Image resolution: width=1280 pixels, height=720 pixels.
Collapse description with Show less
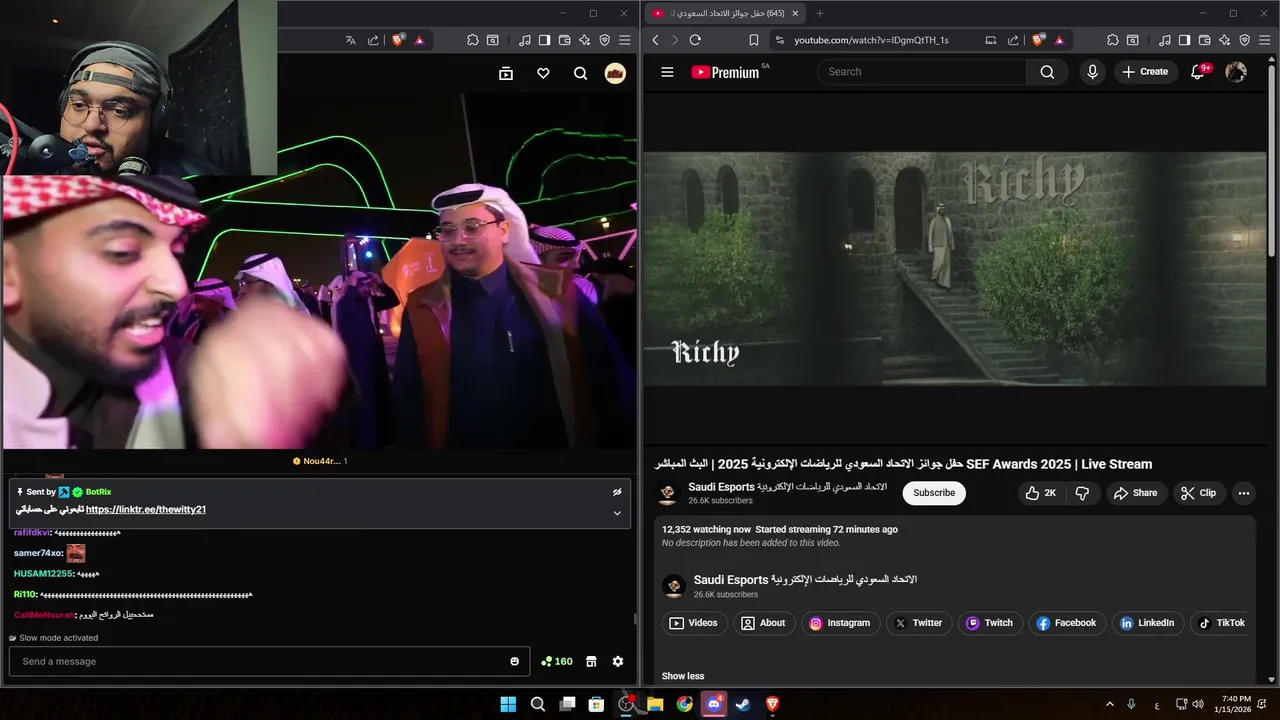coord(683,676)
